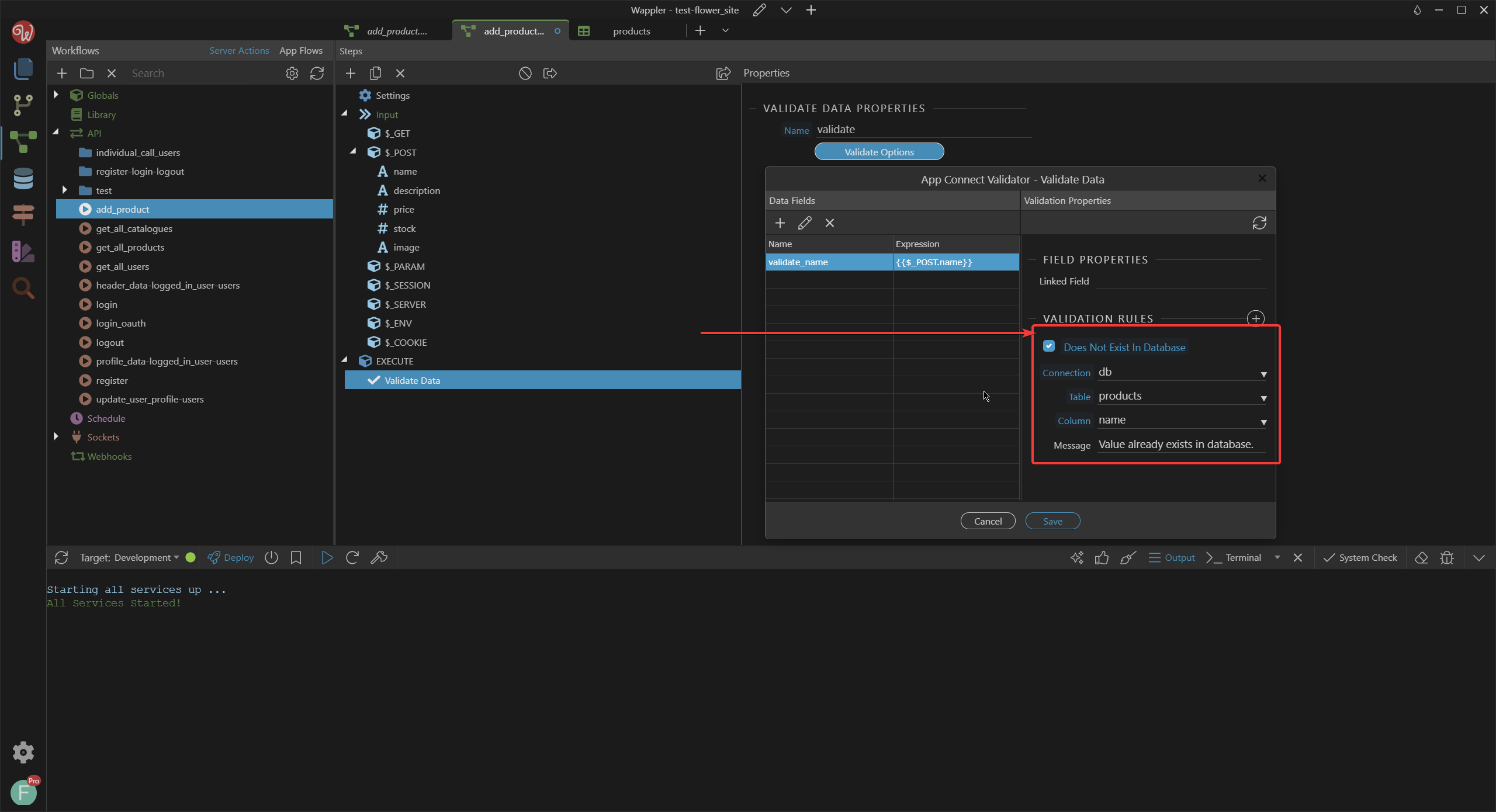The height and width of the screenshot is (812, 1496).
Task: Open the Theme manager sidebar icon
Action: (23, 252)
